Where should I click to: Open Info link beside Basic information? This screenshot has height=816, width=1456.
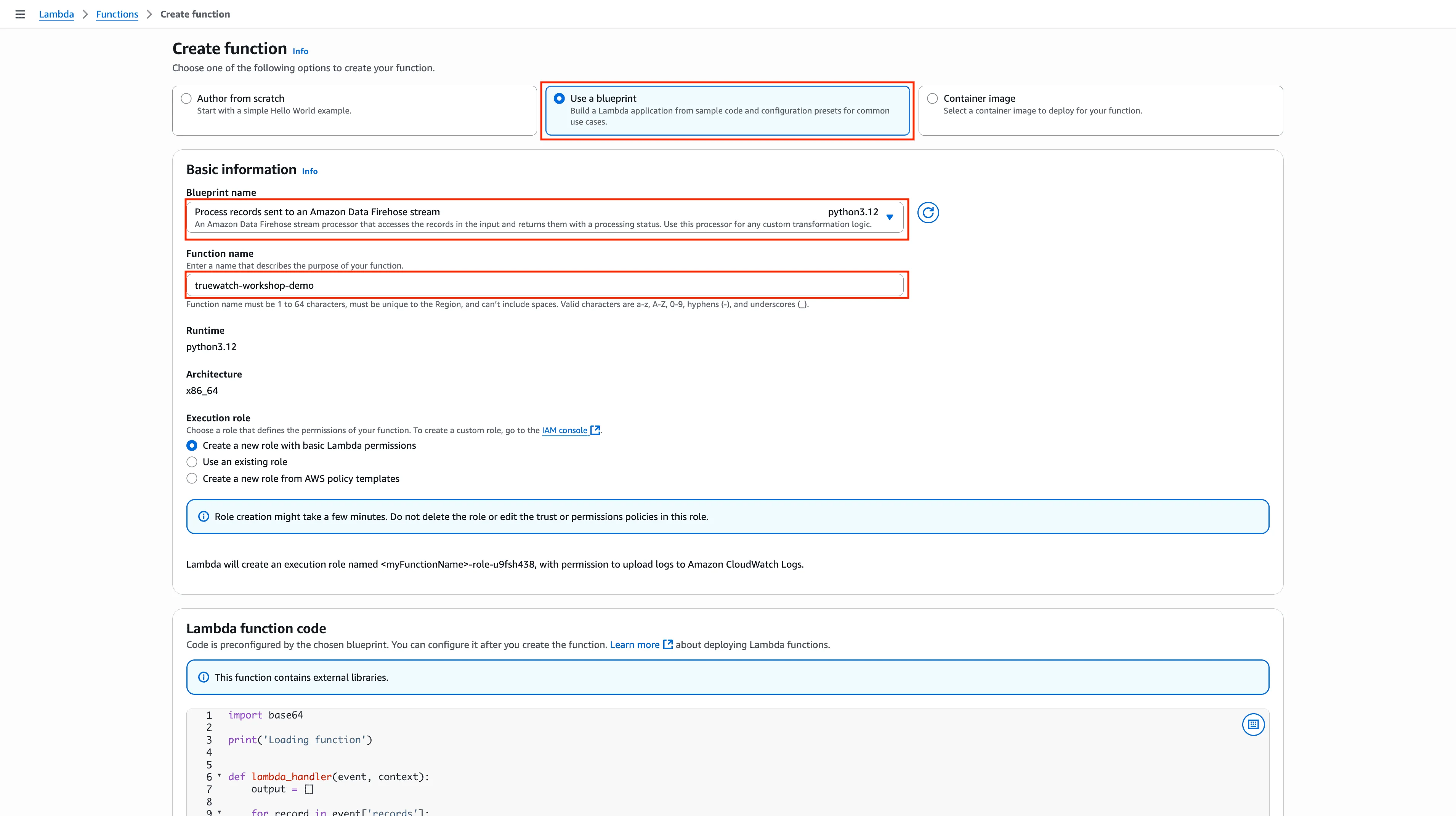[310, 171]
